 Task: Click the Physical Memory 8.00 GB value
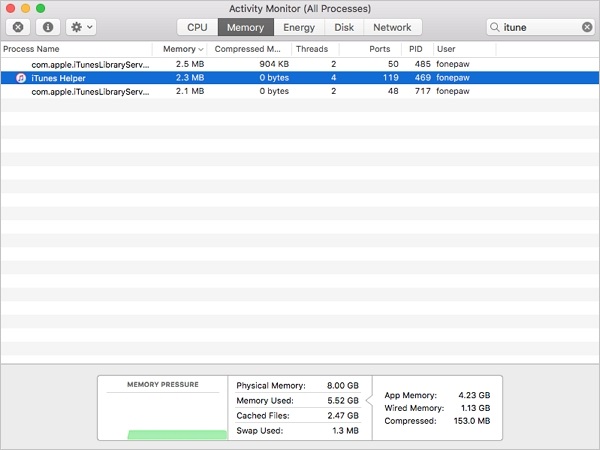pos(343,385)
